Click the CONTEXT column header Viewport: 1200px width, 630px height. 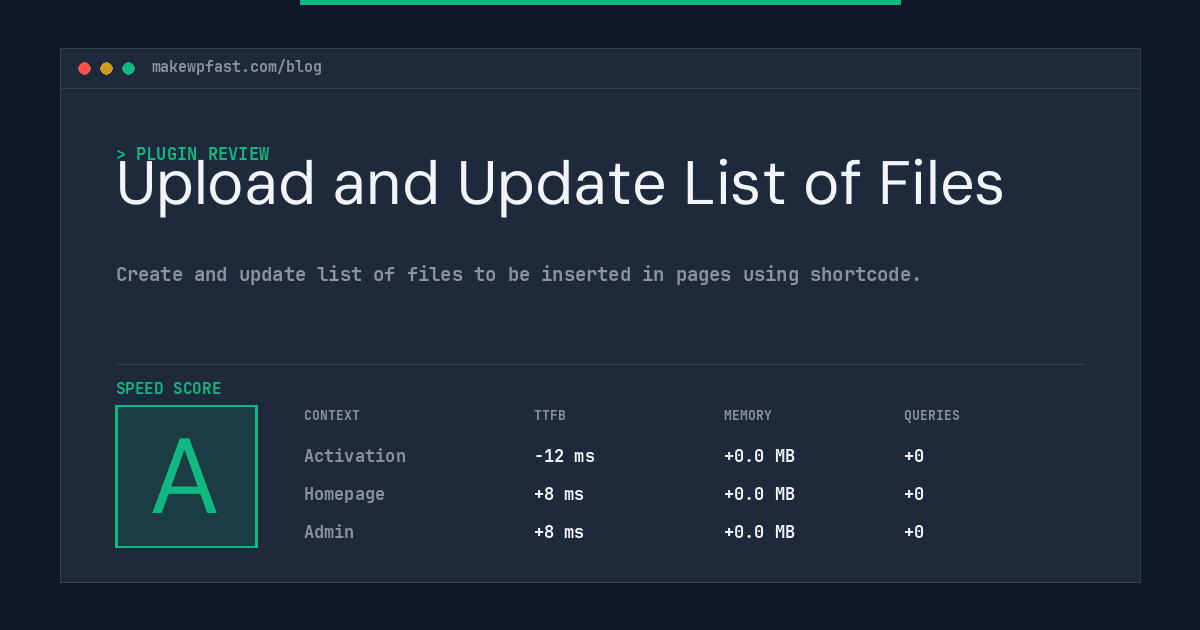pyautogui.click(x=332, y=416)
